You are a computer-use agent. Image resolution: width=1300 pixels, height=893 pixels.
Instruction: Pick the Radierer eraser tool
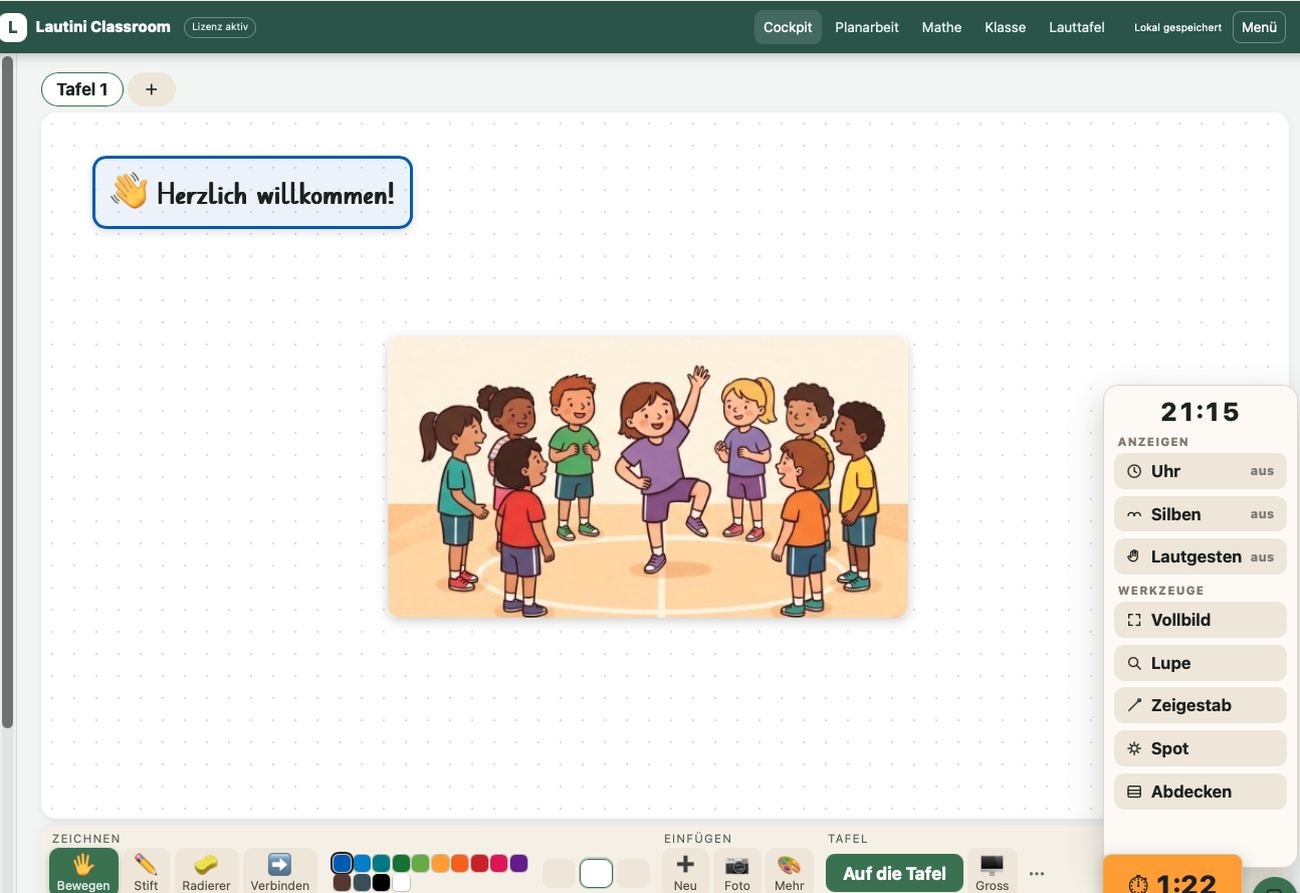pos(206,871)
